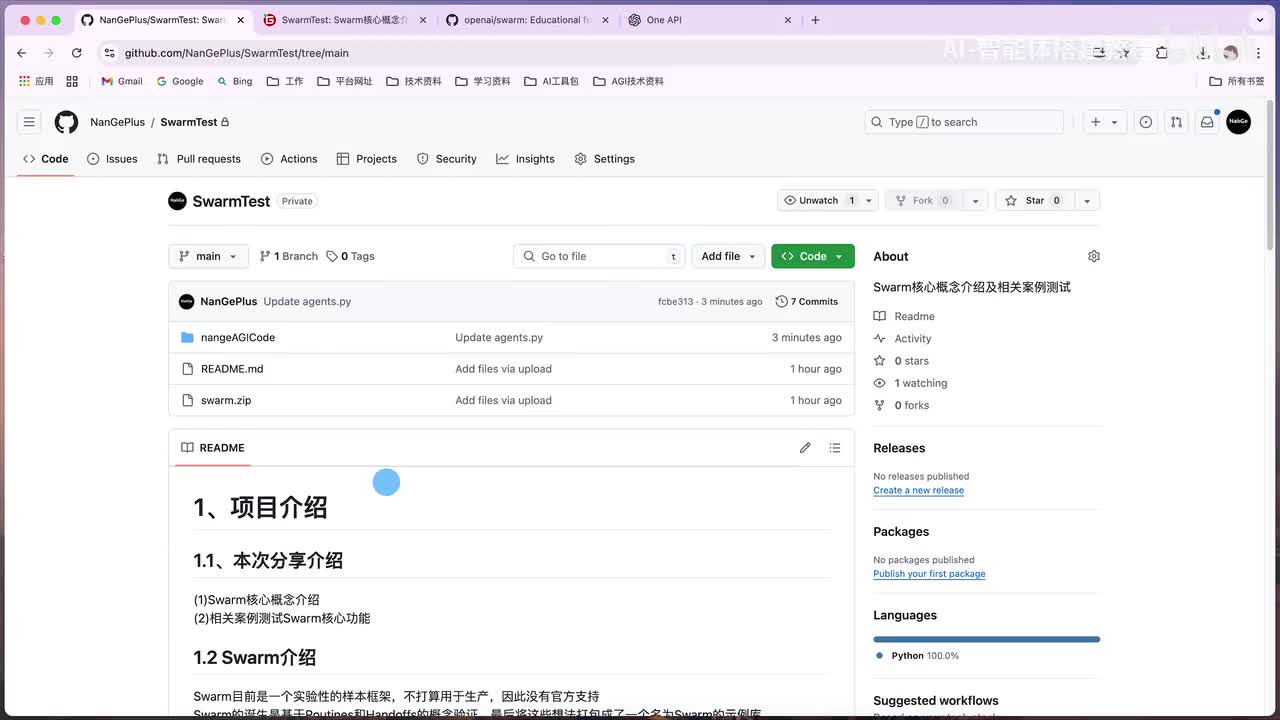Expand the Unwatch options arrow

pos(868,201)
